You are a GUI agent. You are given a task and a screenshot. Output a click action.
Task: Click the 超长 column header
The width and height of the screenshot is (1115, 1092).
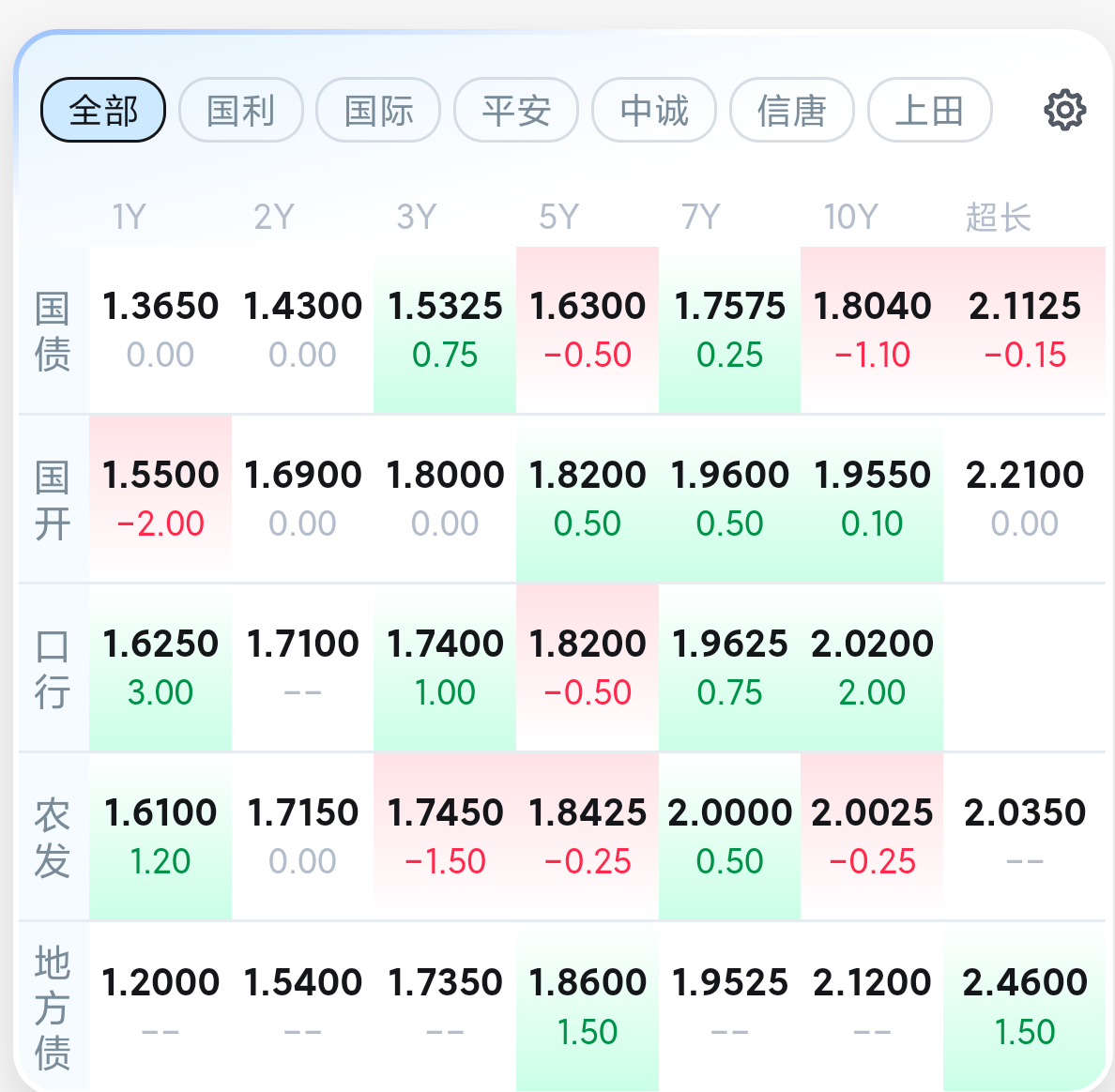(x=999, y=217)
